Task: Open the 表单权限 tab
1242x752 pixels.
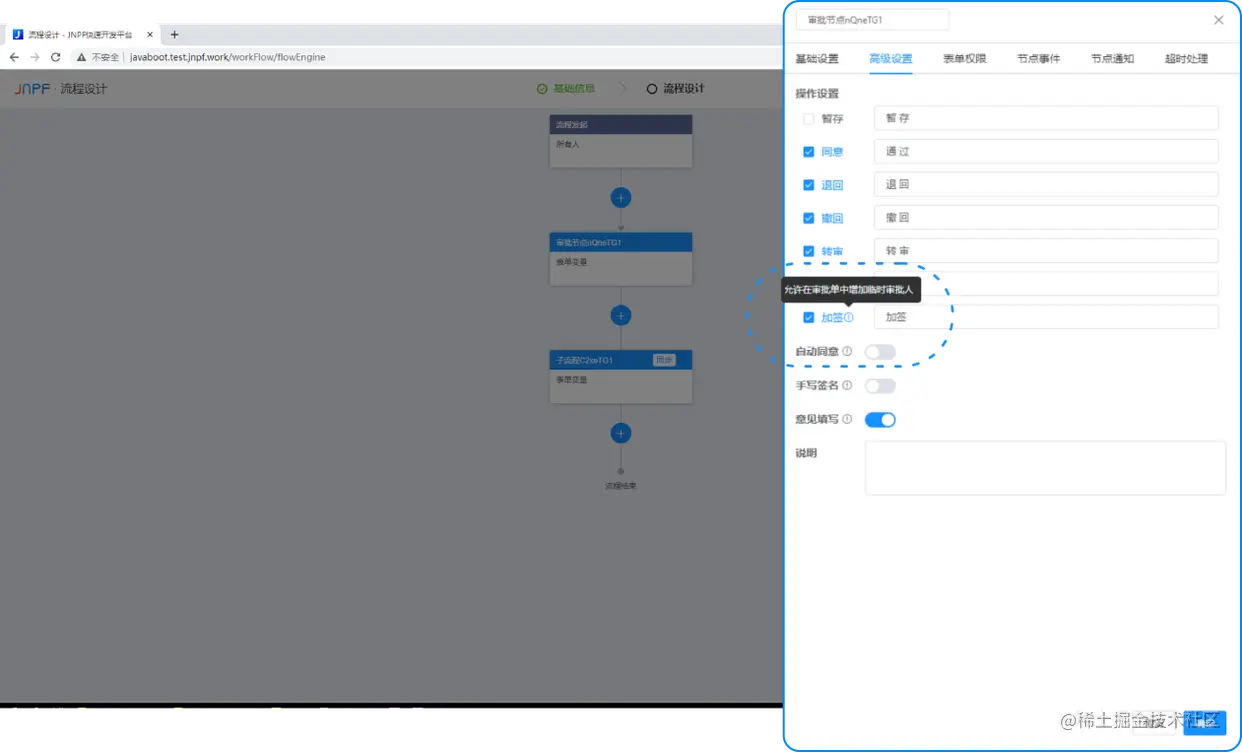Action: tap(965, 59)
